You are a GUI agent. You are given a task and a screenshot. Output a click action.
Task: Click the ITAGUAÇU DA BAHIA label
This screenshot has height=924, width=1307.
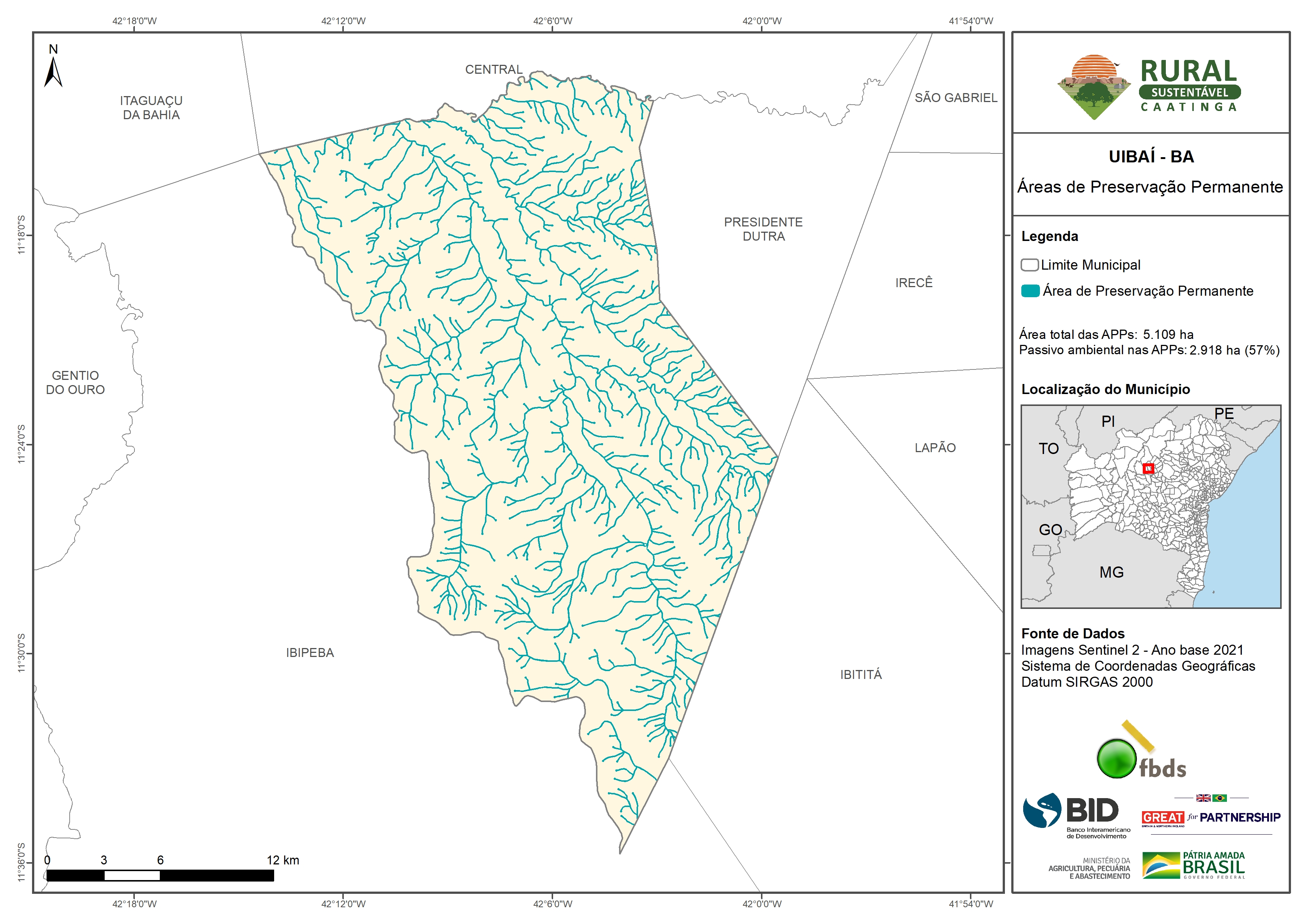coord(151,108)
